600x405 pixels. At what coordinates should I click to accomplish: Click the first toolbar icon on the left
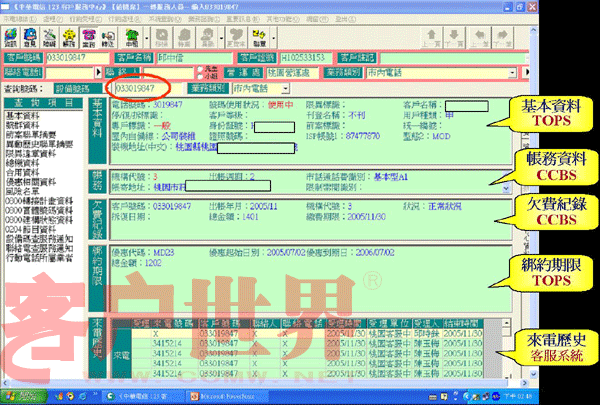coord(11,41)
